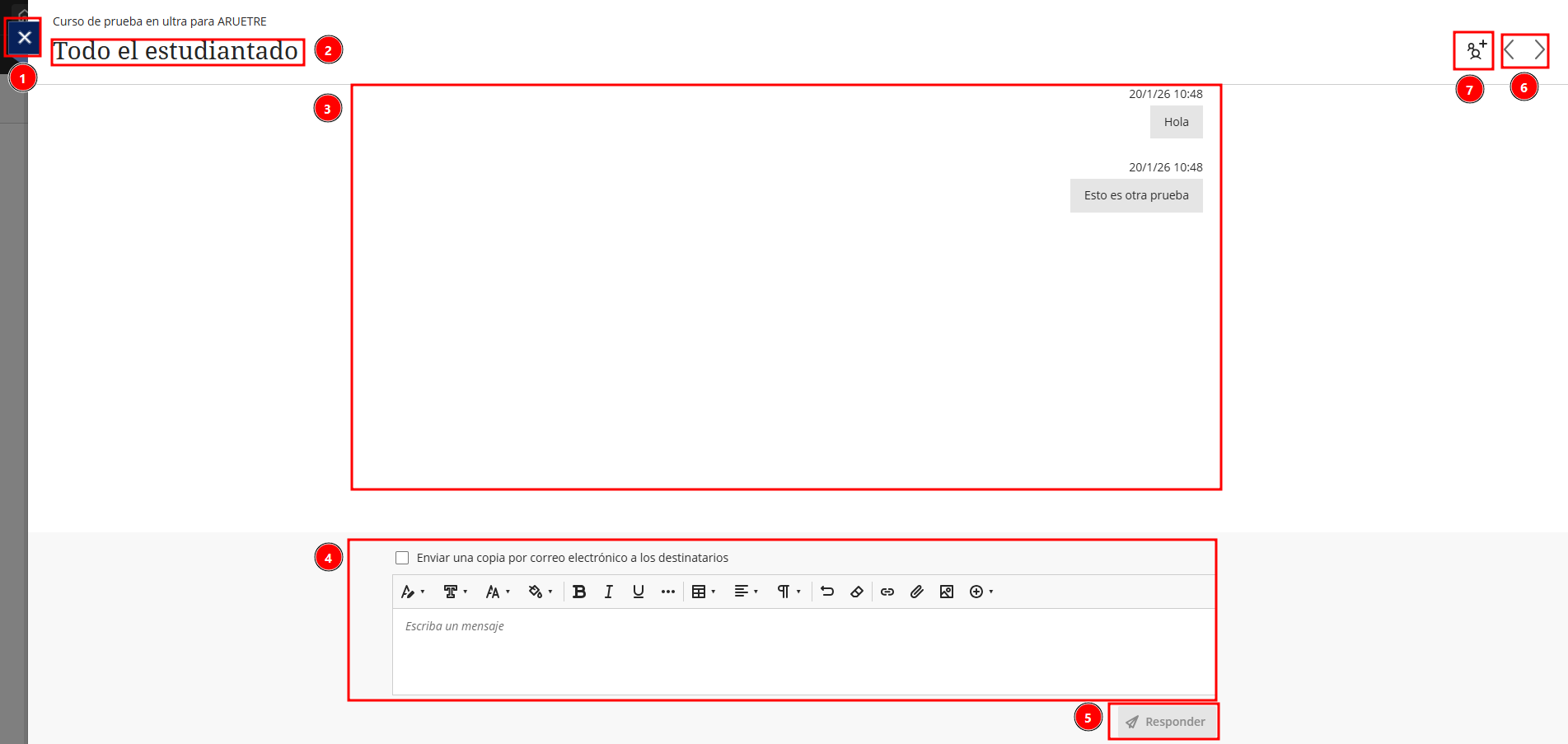This screenshot has height=744, width=1568.
Task: Open the insert content plus menu
Action: 981,592
